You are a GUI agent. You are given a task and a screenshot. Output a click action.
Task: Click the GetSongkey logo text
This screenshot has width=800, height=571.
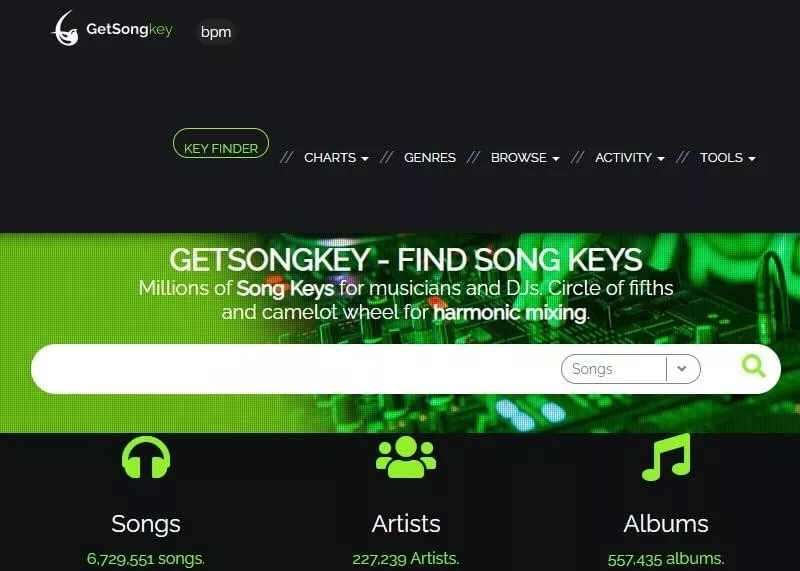click(130, 30)
